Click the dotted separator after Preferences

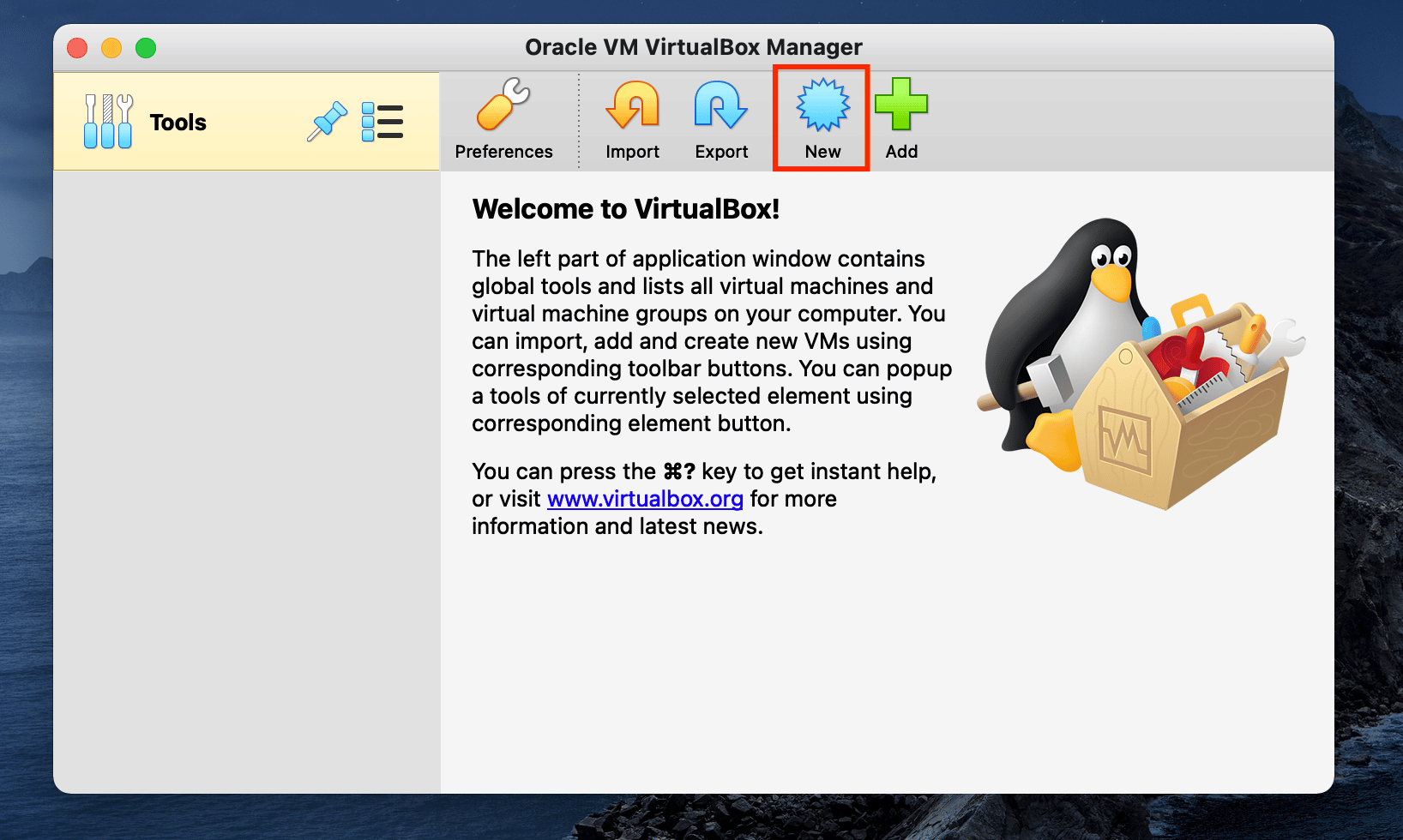coord(579,120)
